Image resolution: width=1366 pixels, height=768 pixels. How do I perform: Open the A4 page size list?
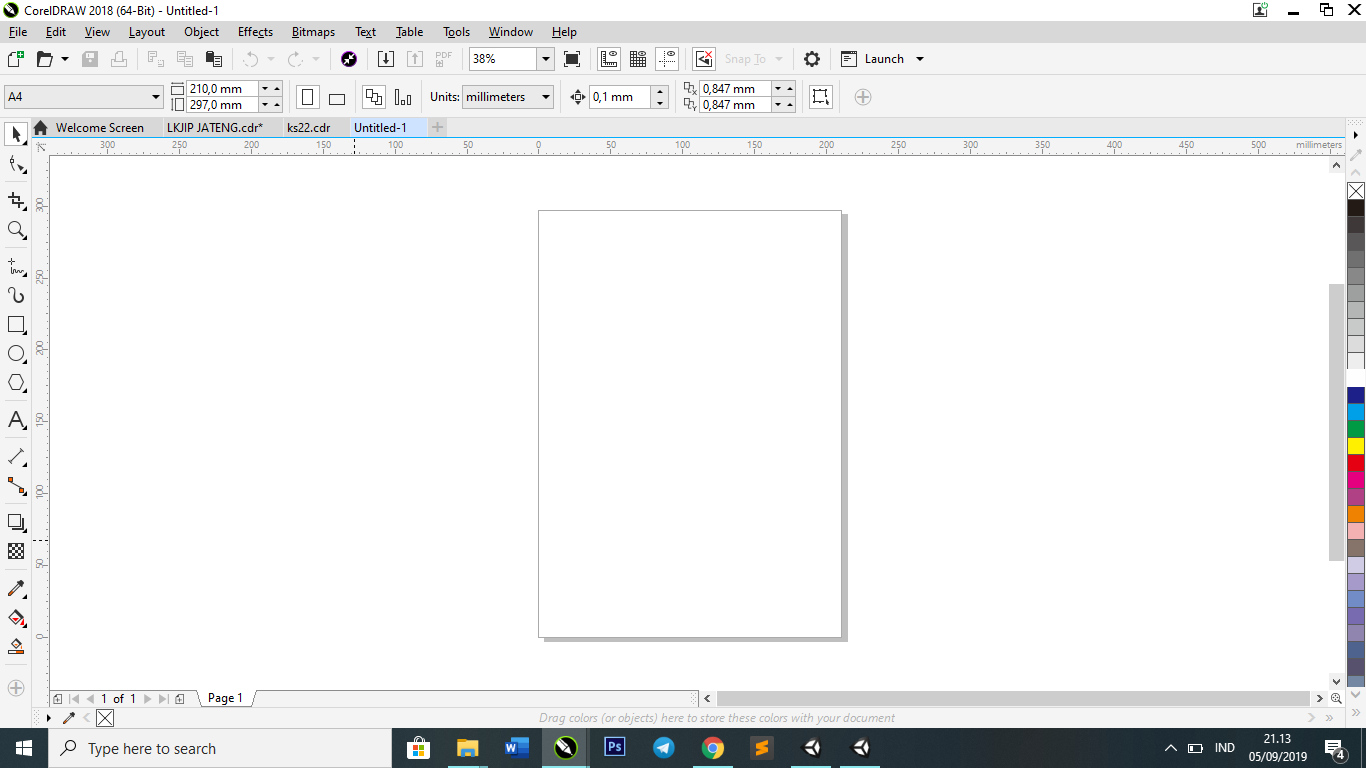click(155, 96)
